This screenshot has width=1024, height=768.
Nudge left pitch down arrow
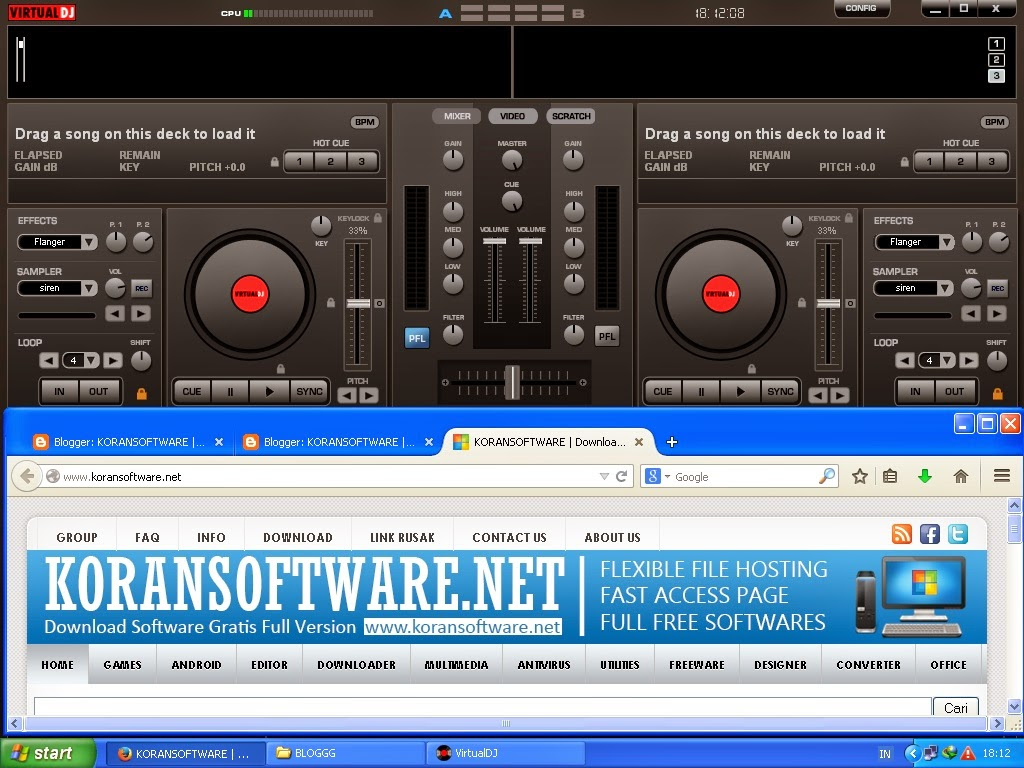pos(347,396)
